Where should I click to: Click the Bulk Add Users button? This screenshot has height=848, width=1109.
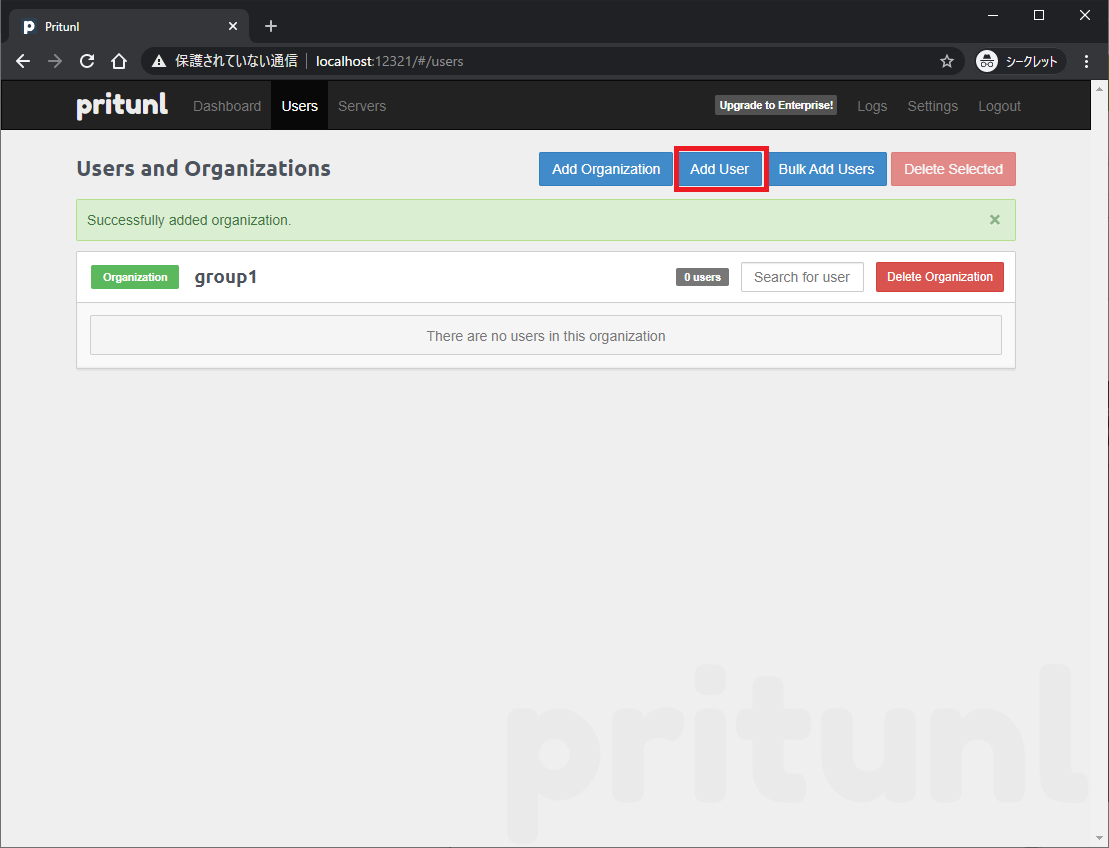pyautogui.click(x=826, y=169)
